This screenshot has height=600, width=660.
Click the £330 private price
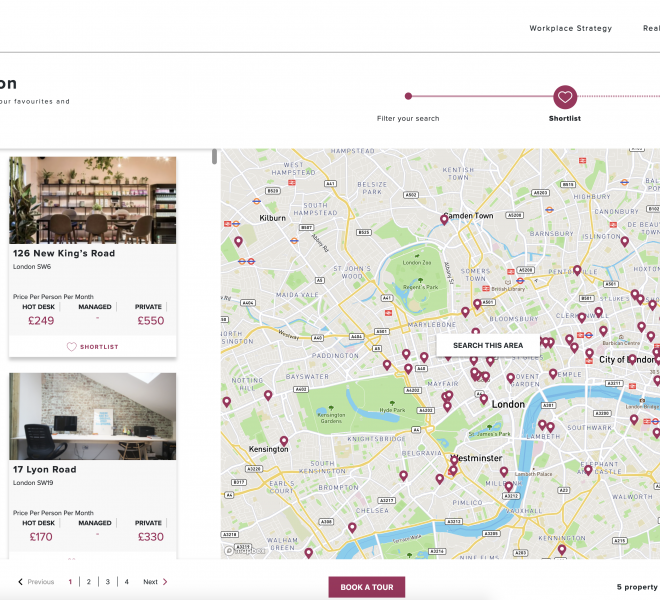click(x=151, y=537)
